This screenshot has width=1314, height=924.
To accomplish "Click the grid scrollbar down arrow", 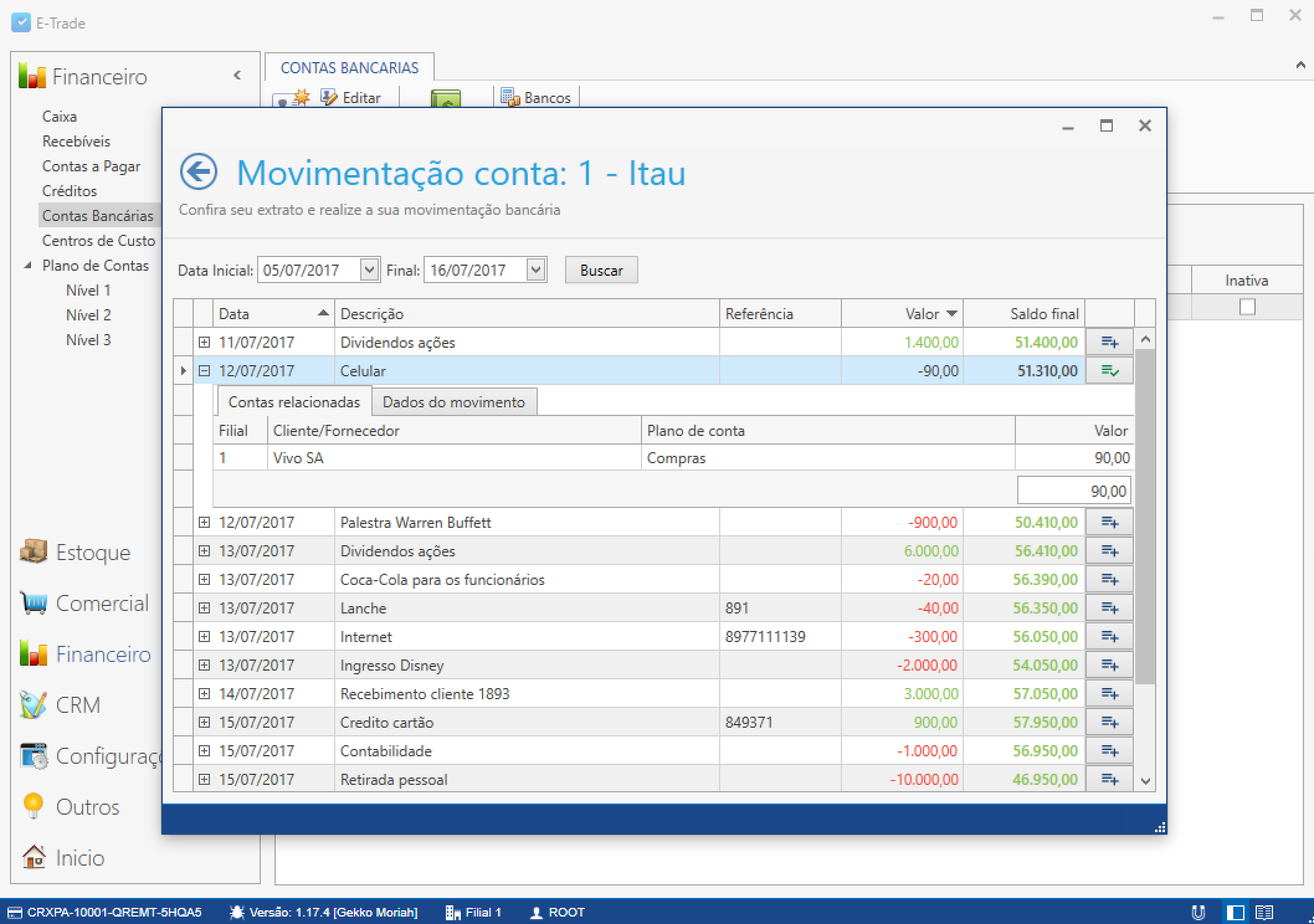I will (1146, 781).
